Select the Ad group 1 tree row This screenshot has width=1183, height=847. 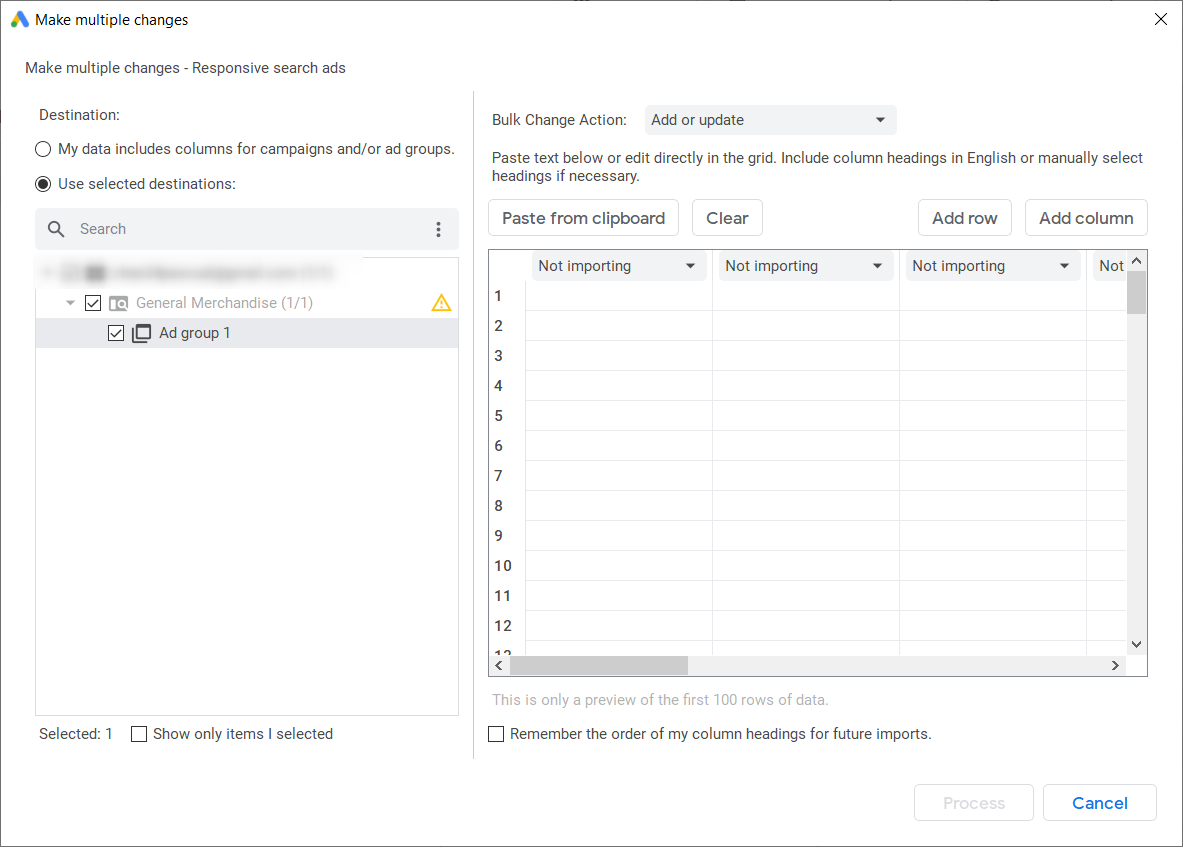(x=247, y=333)
